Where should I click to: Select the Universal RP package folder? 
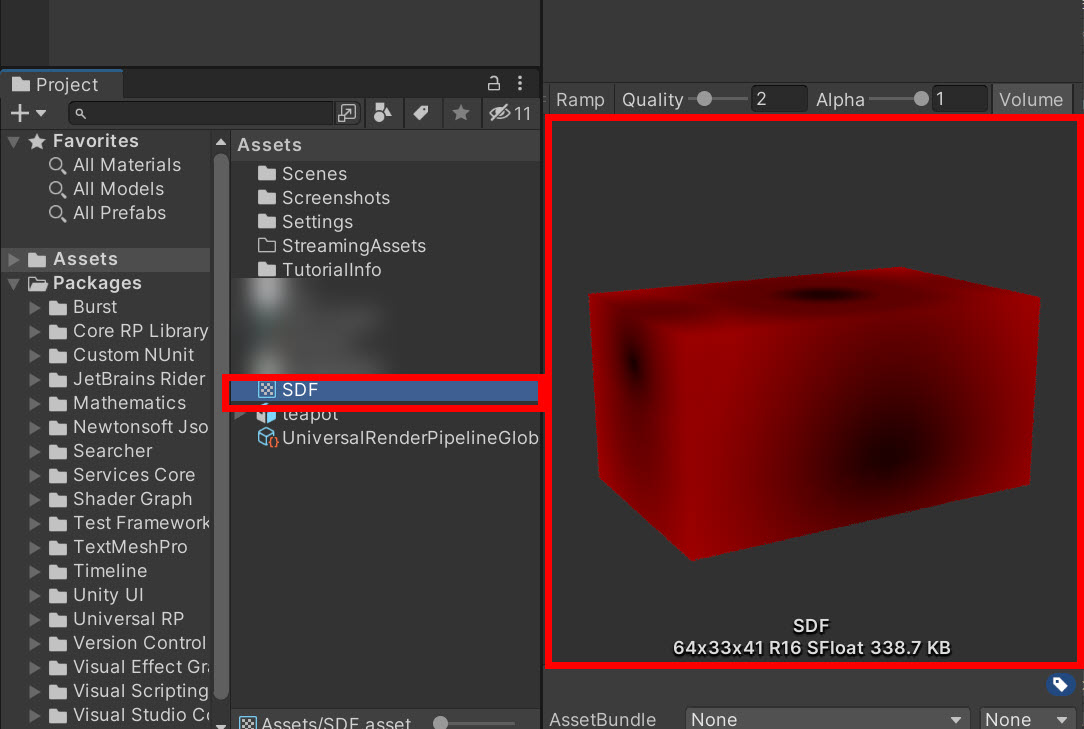pyautogui.click(x=117, y=619)
